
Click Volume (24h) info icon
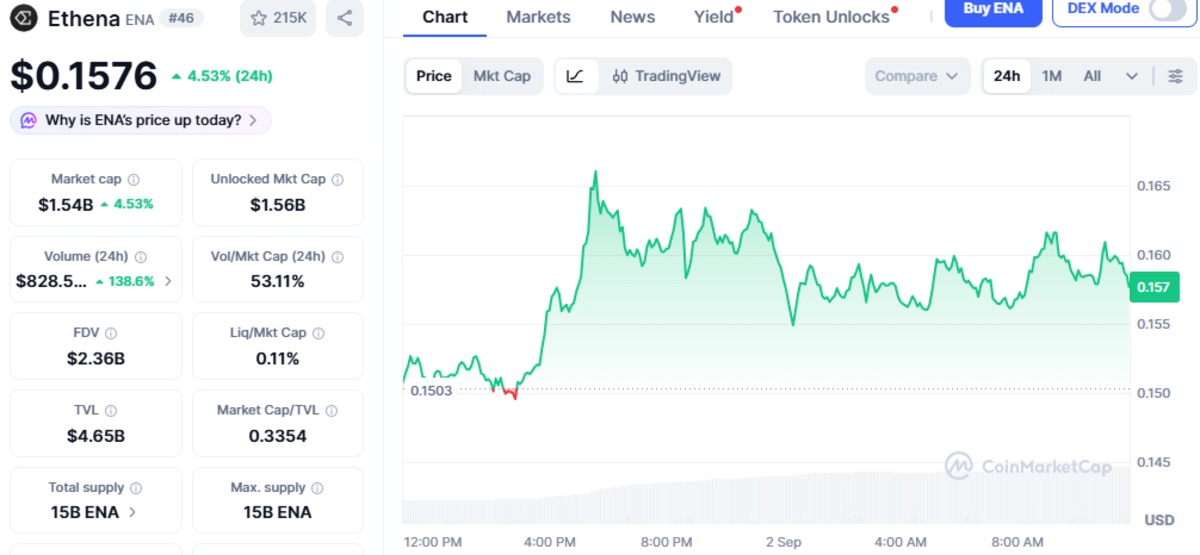(x=141, y=257)
